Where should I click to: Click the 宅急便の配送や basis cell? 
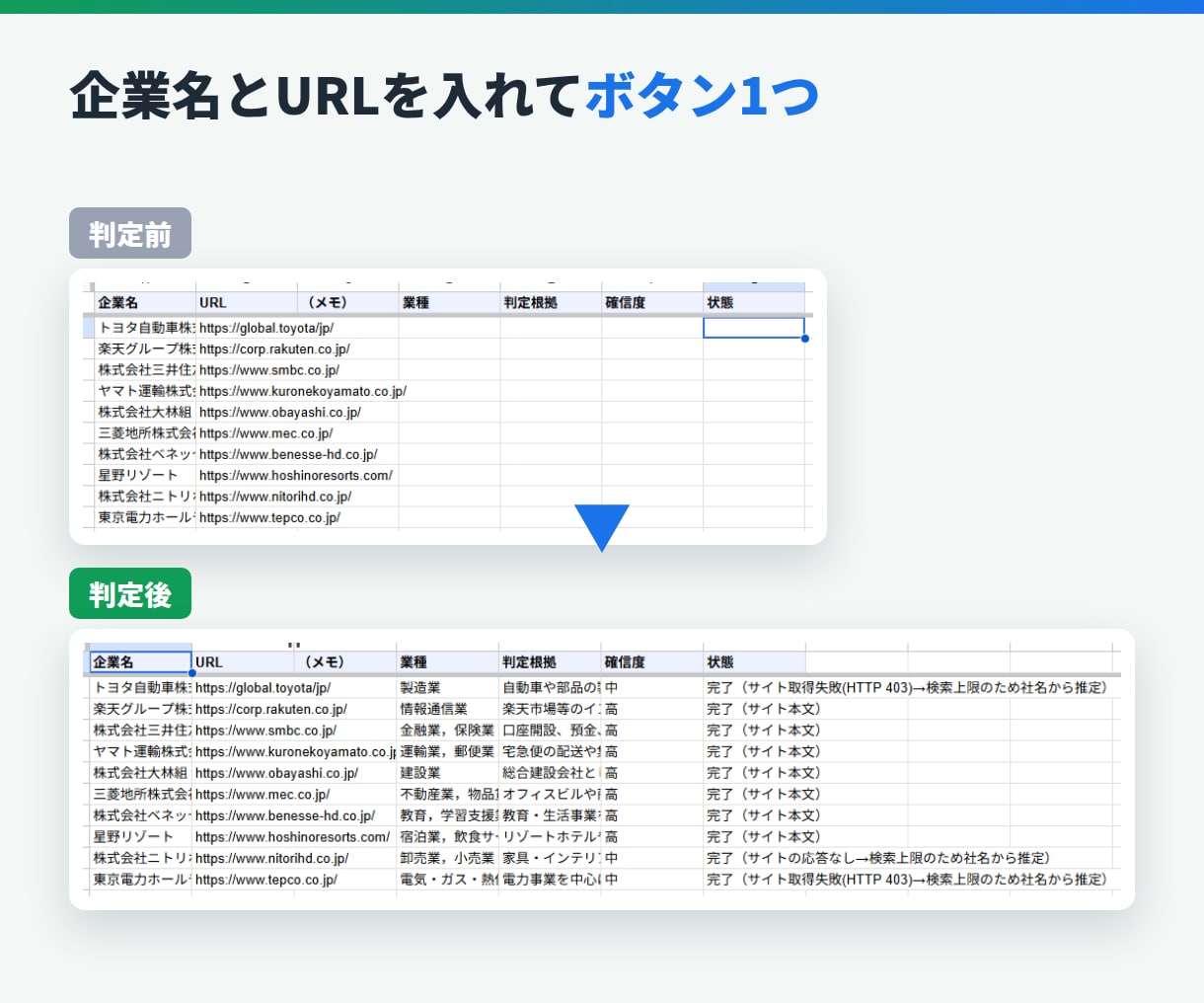coord(550,751)
